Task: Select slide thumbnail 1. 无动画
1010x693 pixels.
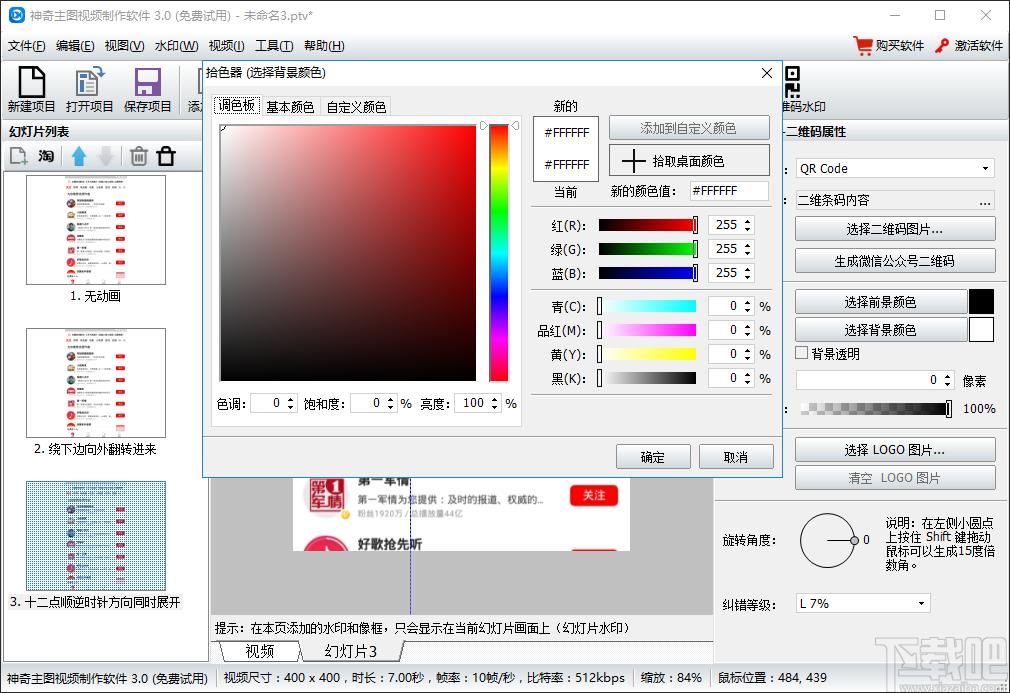Action: tap(95, 230)
